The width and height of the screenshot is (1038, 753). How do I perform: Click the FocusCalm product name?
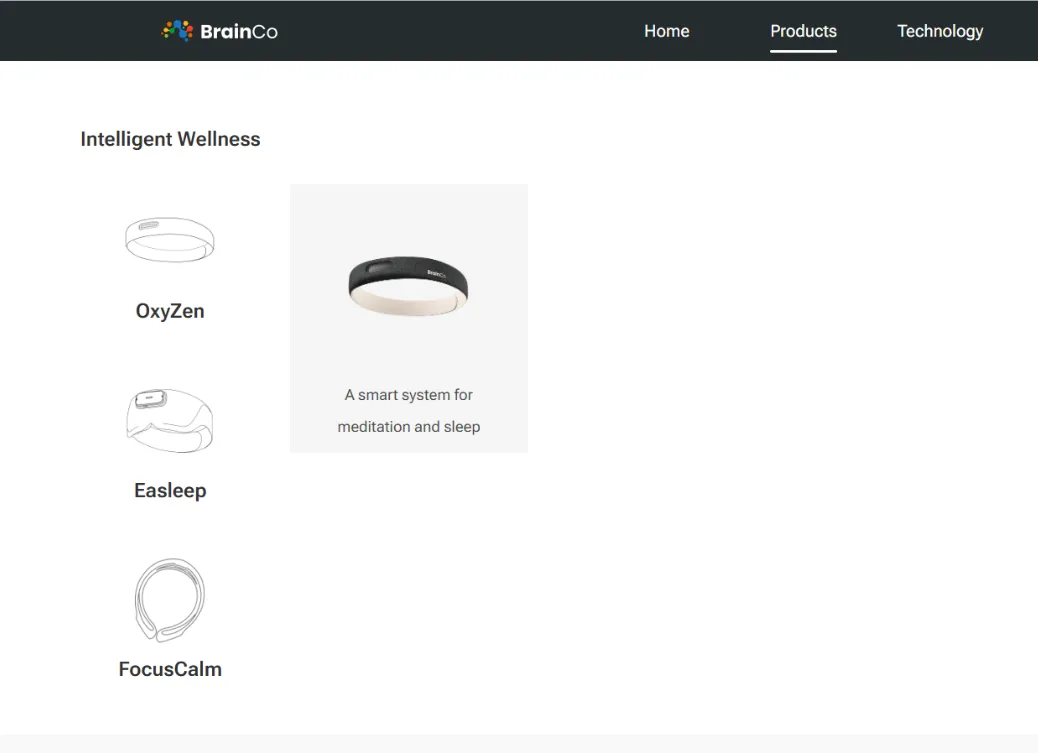170,669
